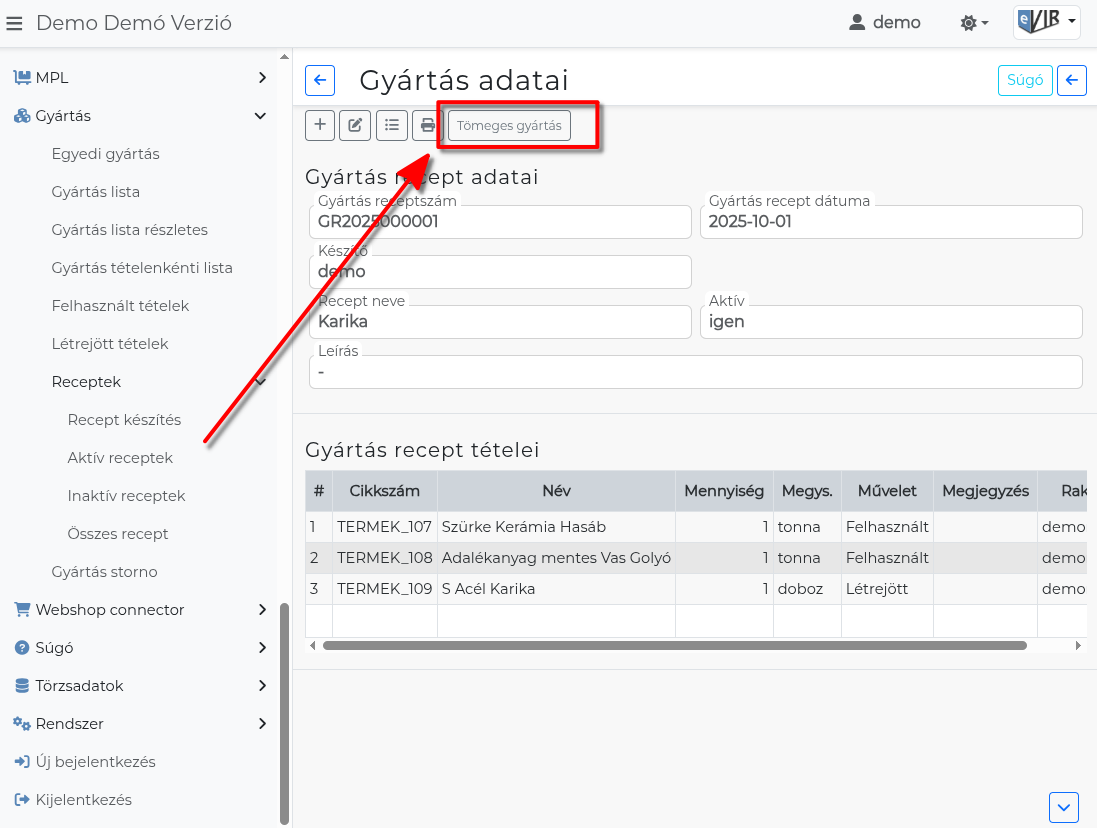Open Webshop connector menu

point(140,610)
